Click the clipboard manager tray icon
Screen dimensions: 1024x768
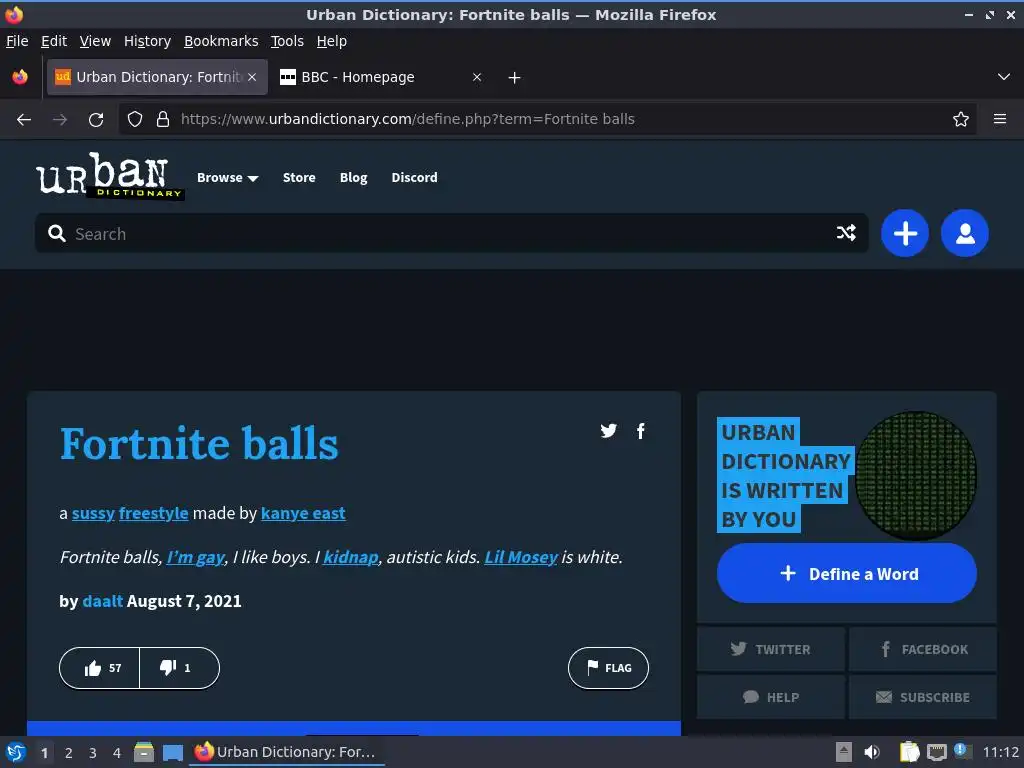[909, 752]
